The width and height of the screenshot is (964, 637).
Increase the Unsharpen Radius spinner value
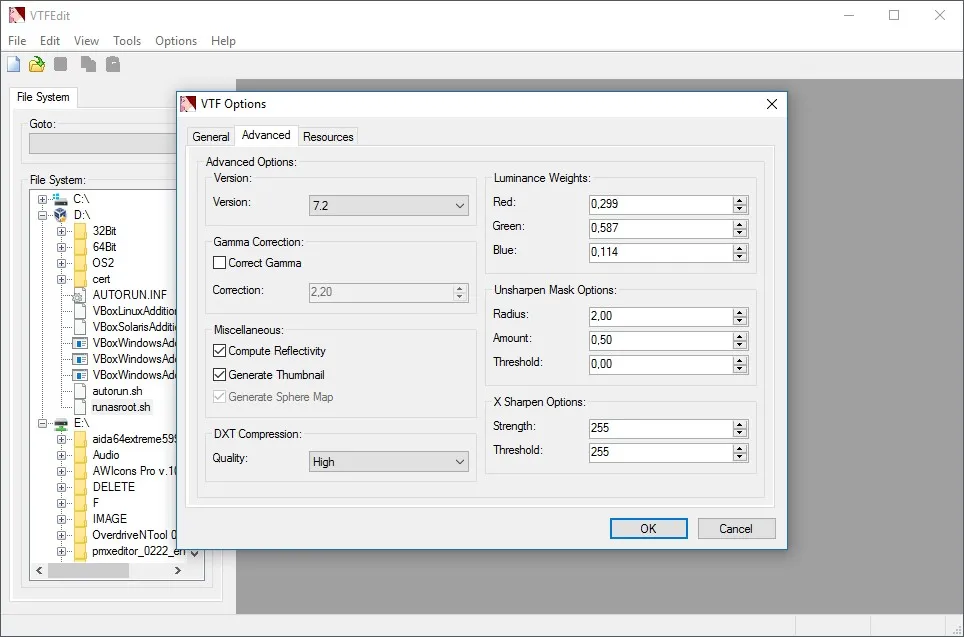(x=740, y=312)
